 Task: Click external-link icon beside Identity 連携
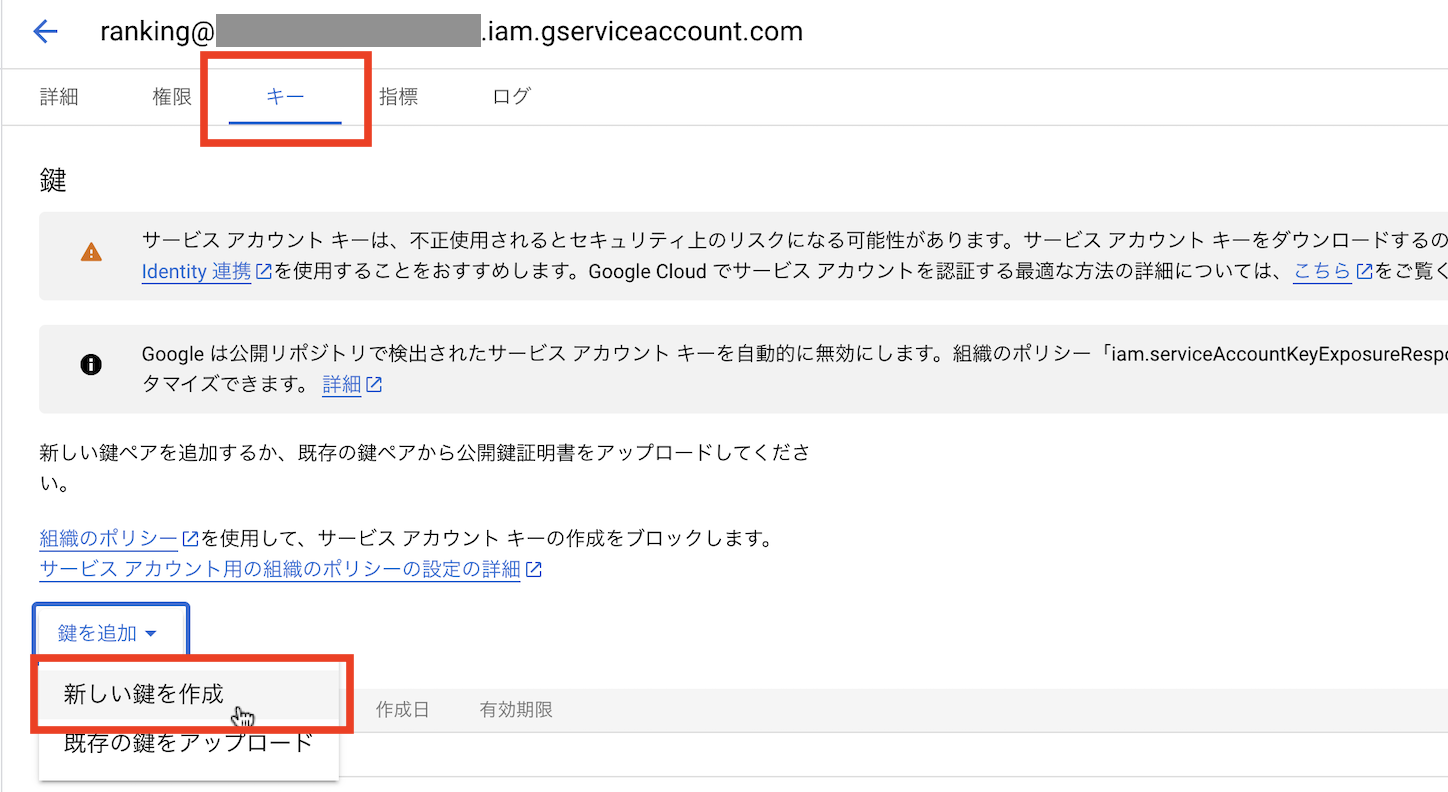[264, 271]
